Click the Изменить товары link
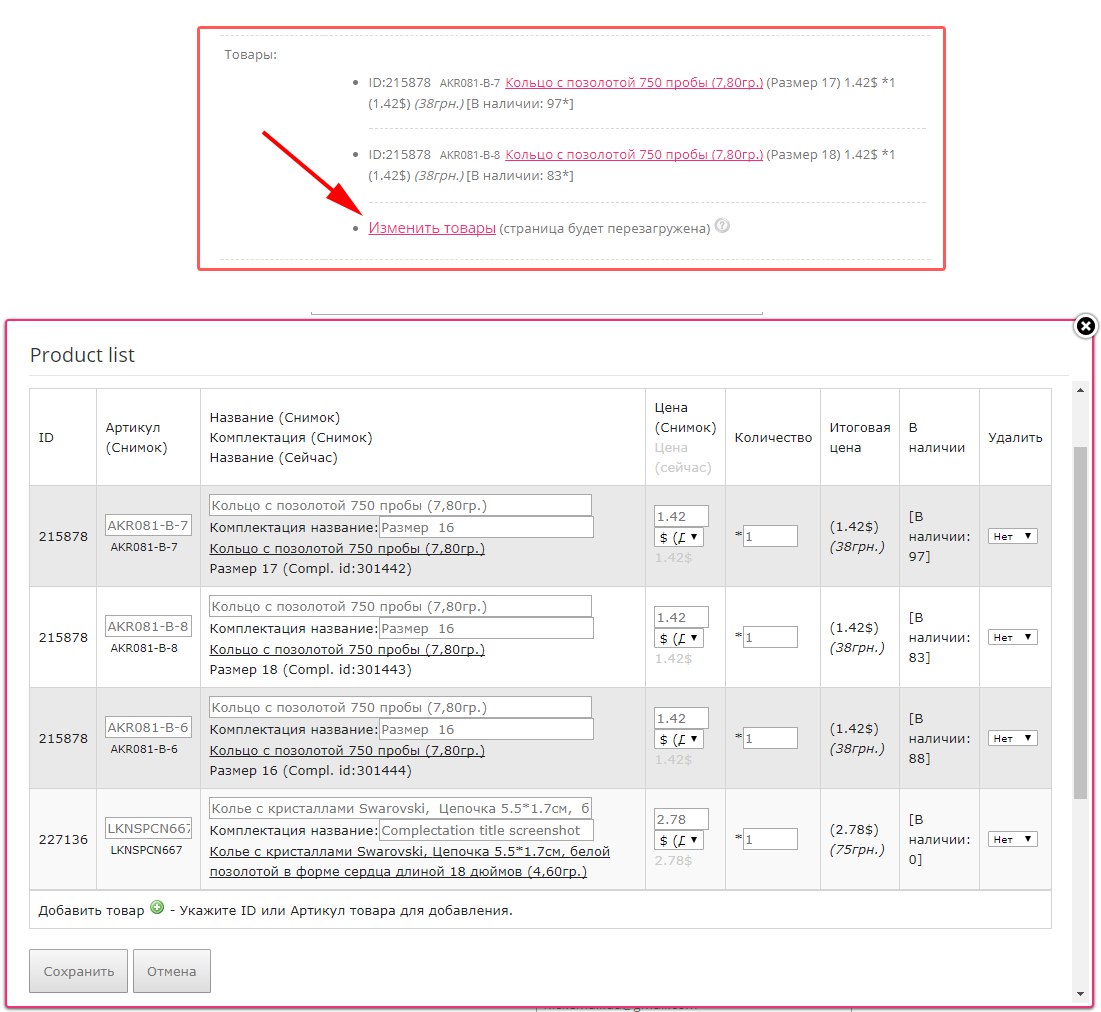This screenshot has height=1012, width=1101. pyautogui.click(x=432, y=228)
